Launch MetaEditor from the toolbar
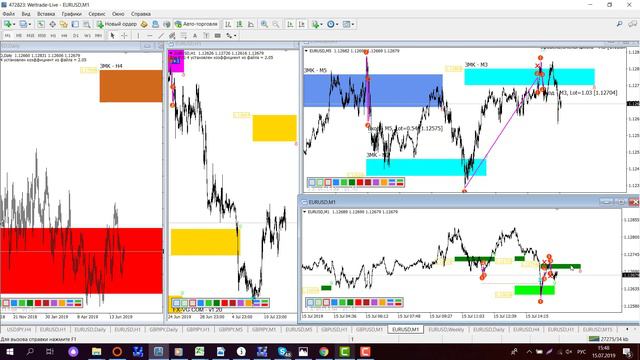Screen dimensions: 640x360 coord(144,24)
